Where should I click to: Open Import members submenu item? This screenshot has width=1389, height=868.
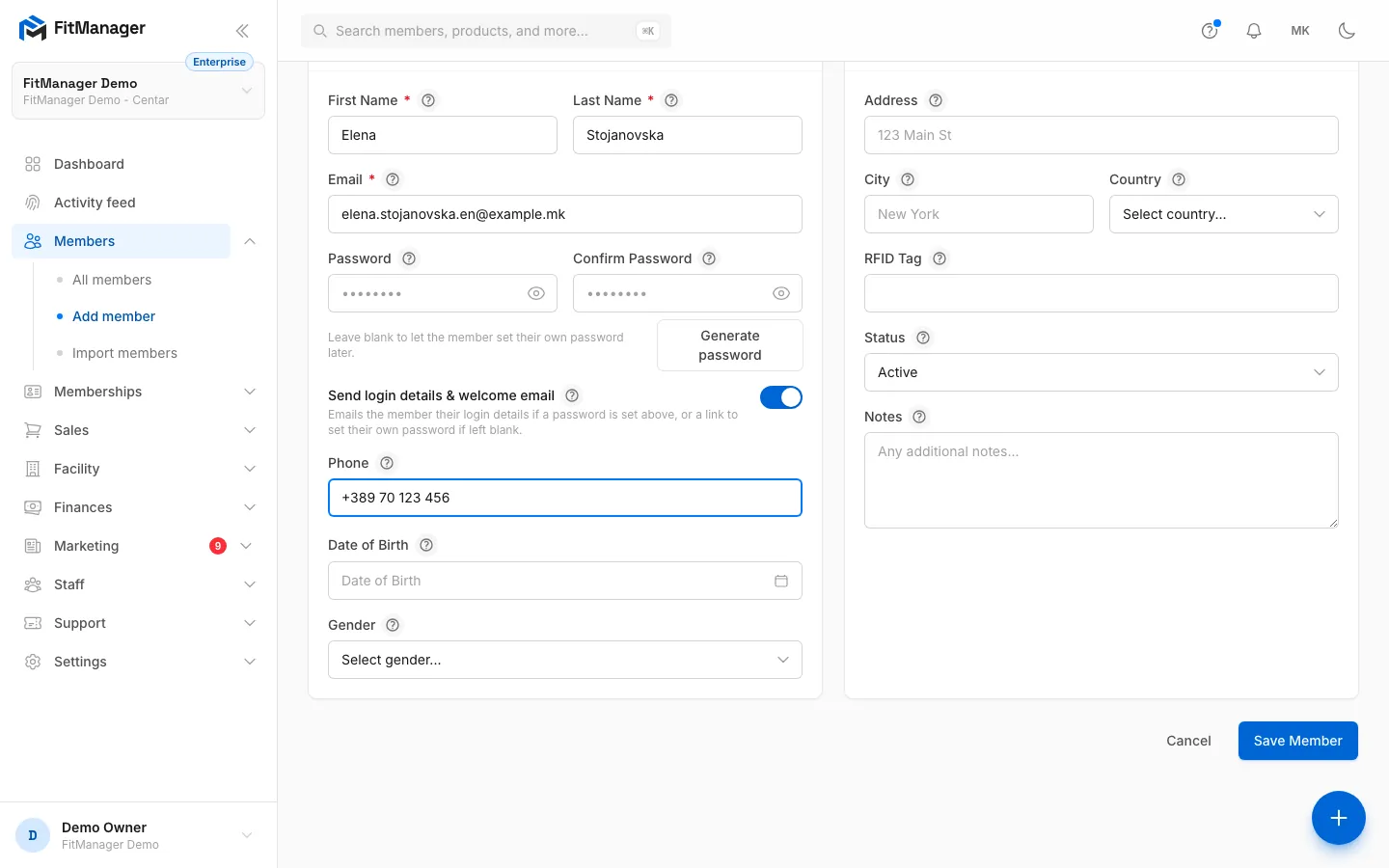[x=124, y=353]
